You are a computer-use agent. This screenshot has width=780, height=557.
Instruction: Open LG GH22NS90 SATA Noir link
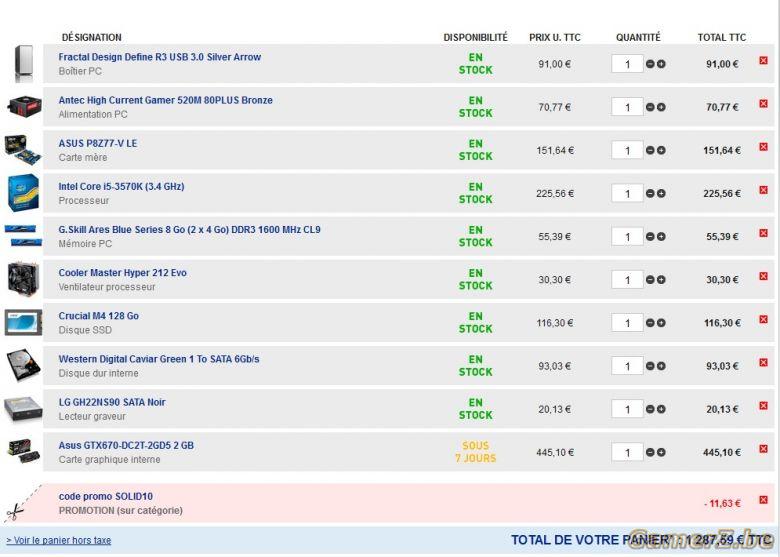pyautogui.click(x=112, y=402)
